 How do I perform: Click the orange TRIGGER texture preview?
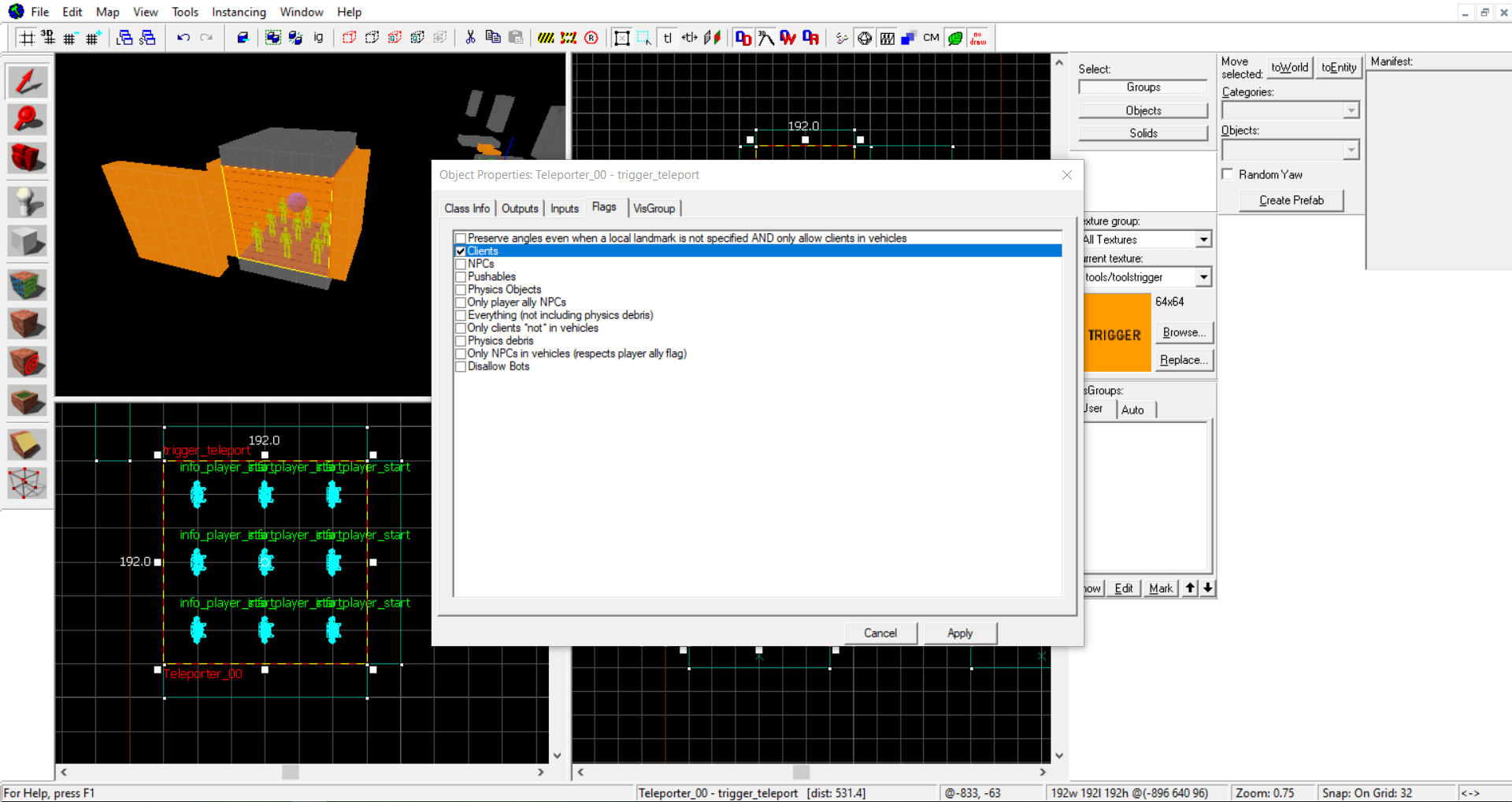[1117, 332]
